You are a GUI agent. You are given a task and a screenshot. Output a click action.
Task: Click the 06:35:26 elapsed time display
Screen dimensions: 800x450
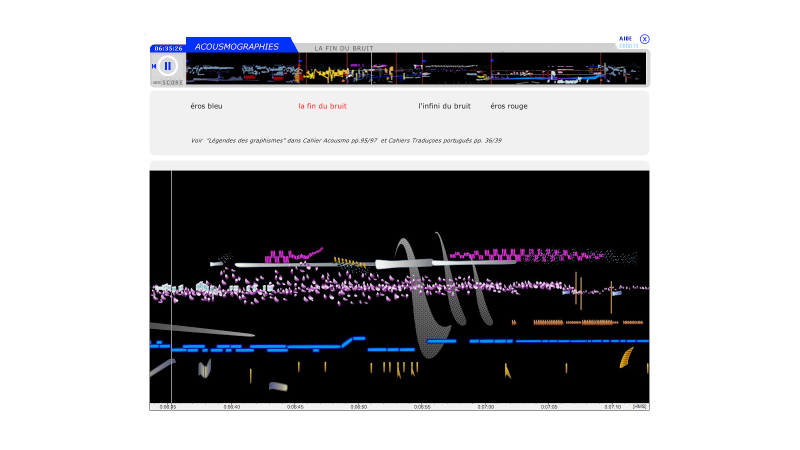[167, 48]
